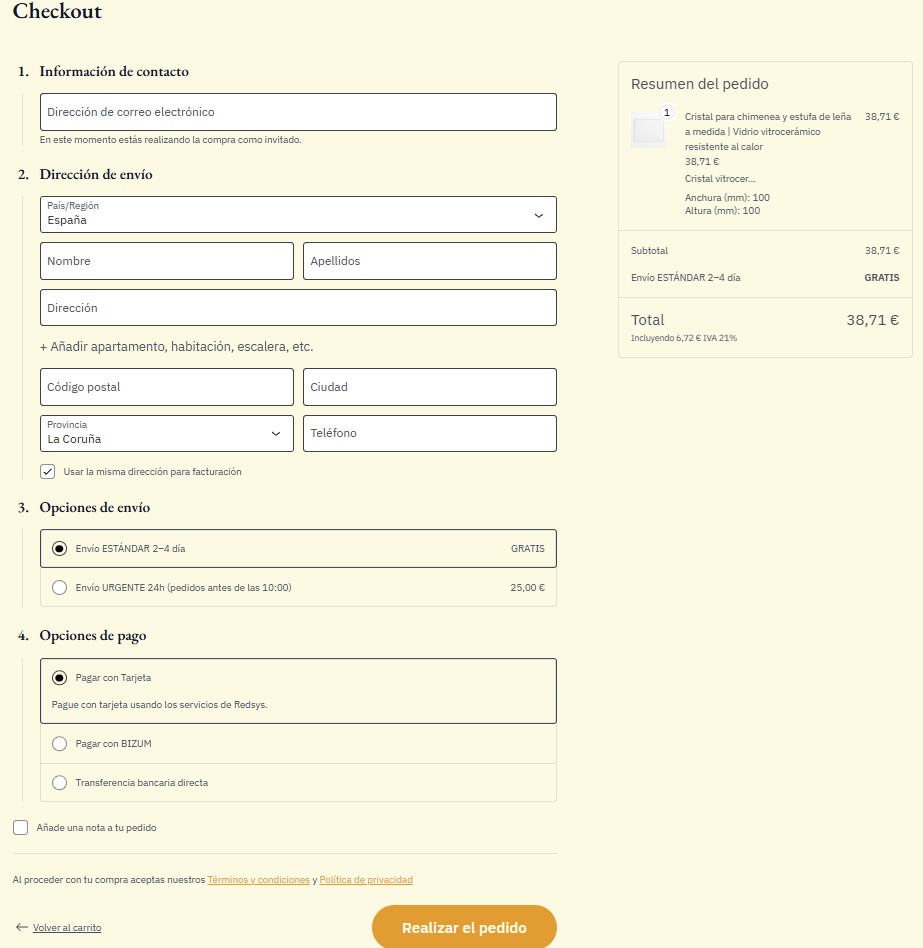923x948 pixels.
Task: Expand the Provincia dropdown
Action: pos(167,434)
